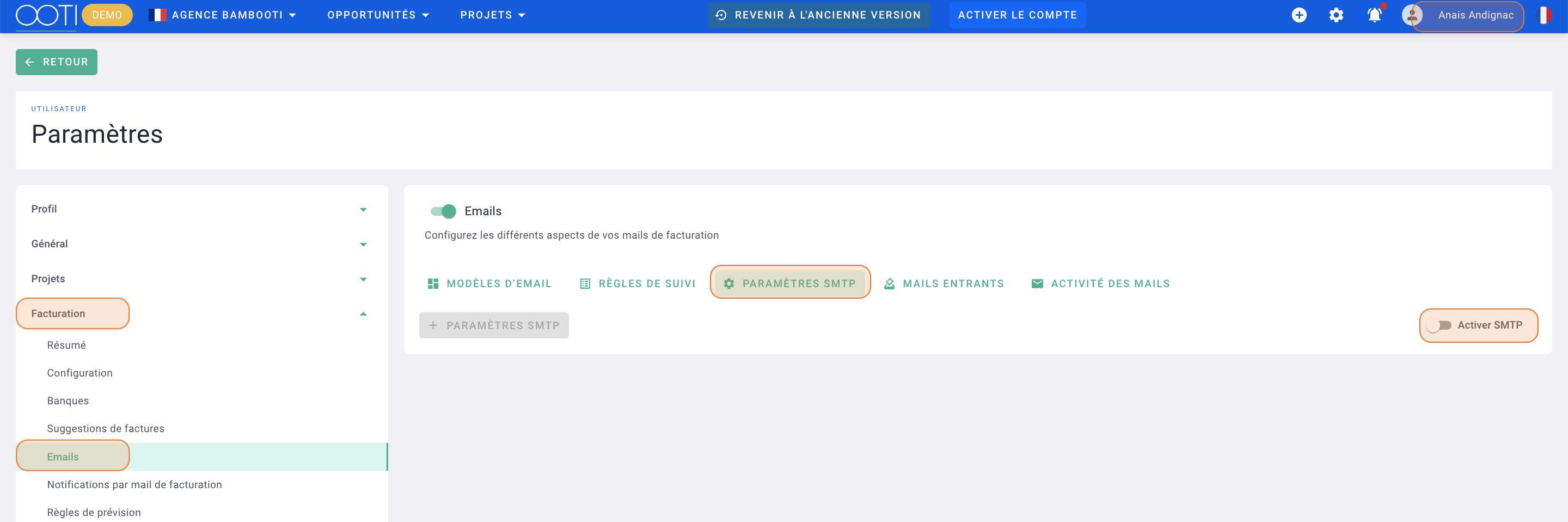Click the Paramètres page title
1568x522 pixels.
tap(97, 134)
